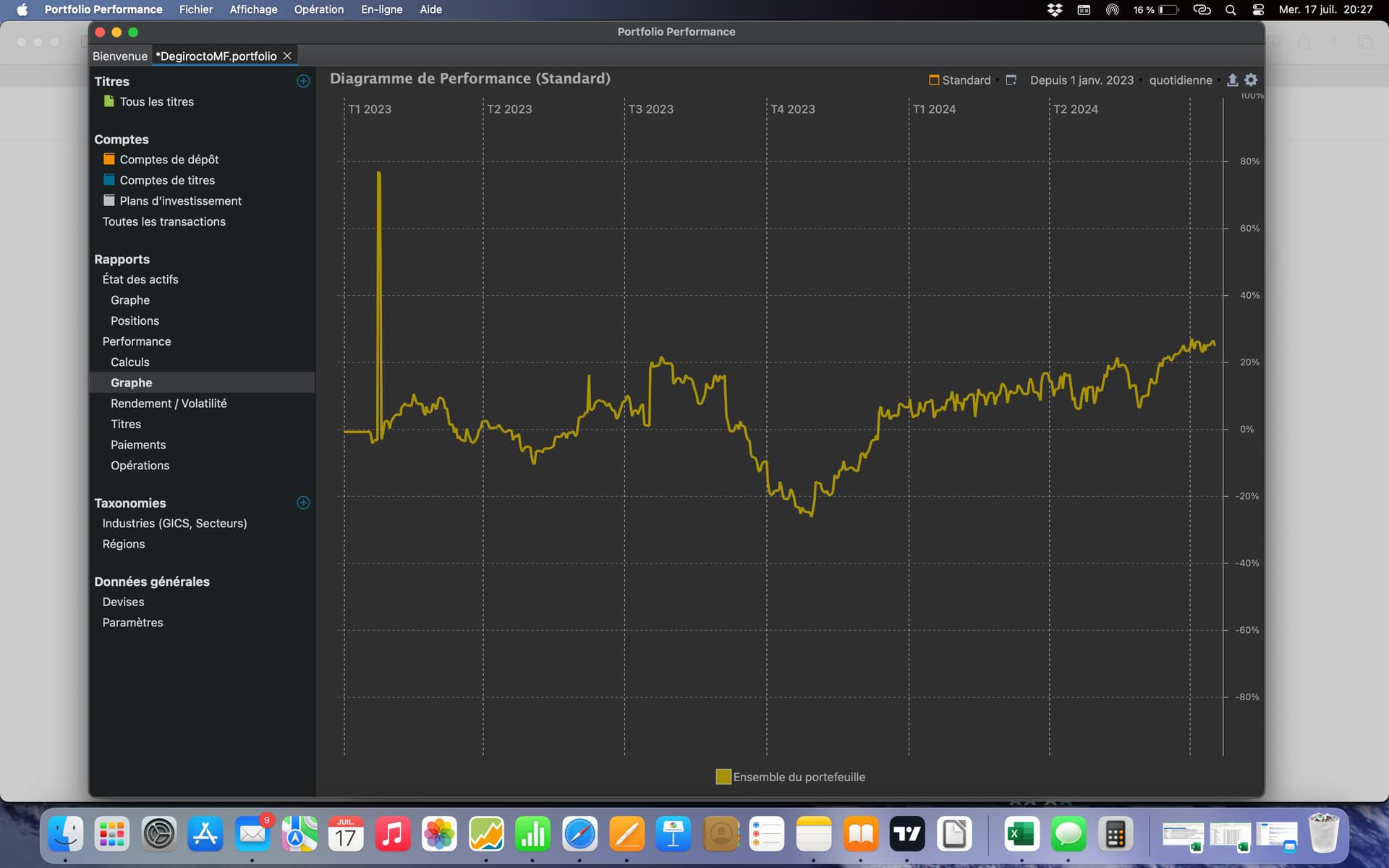Open the chart settings gear icon
This screenshot has height=868, width=1389.
point(1251,80)
